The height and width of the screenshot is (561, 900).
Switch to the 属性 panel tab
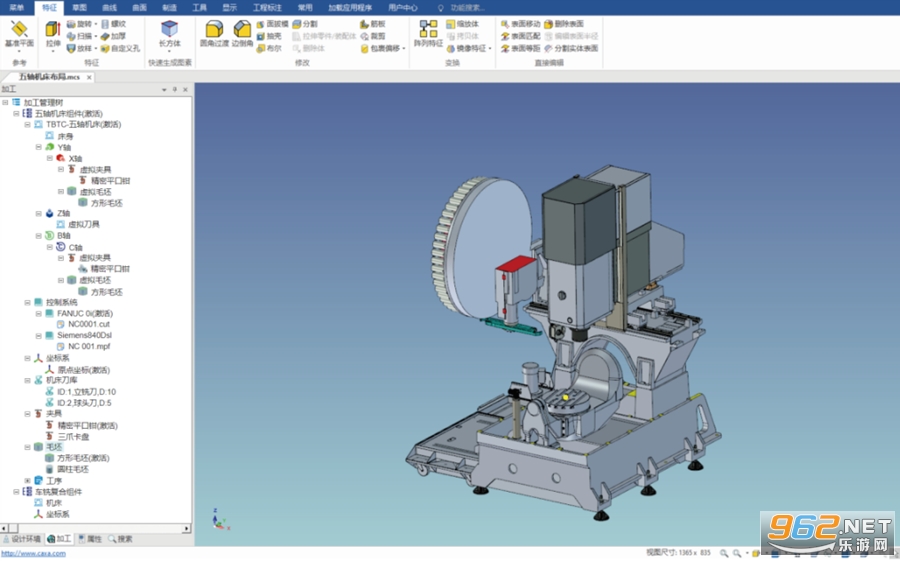(x=90, y=539)
